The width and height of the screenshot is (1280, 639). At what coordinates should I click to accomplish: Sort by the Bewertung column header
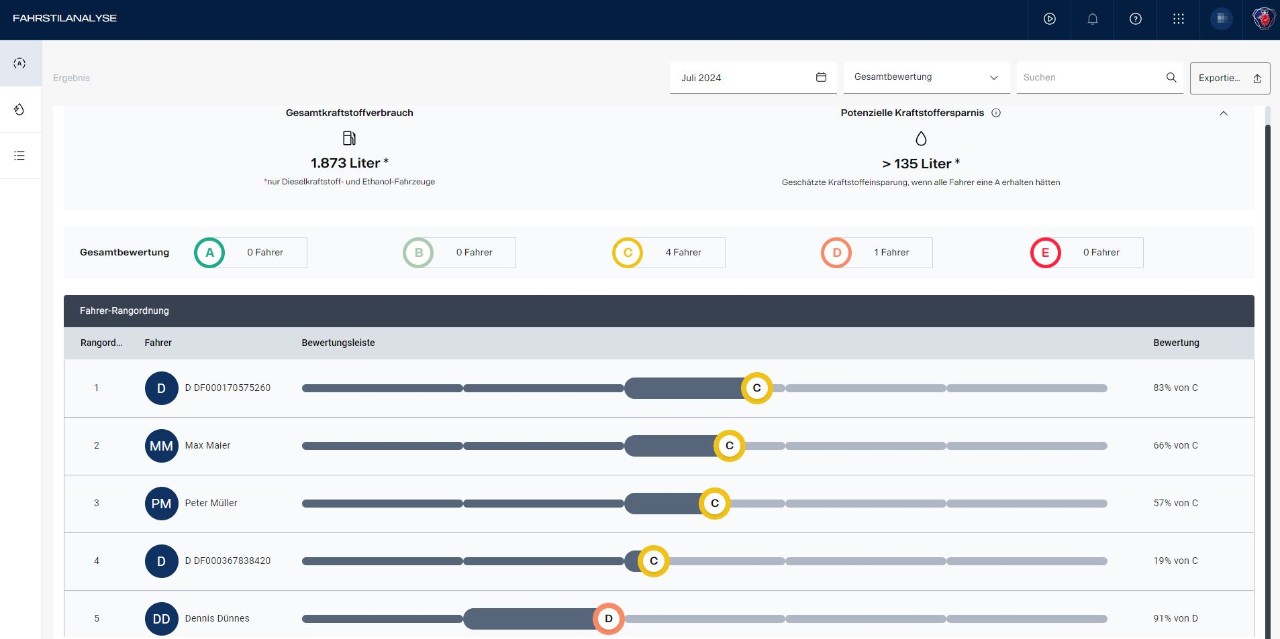[1176, 343]
